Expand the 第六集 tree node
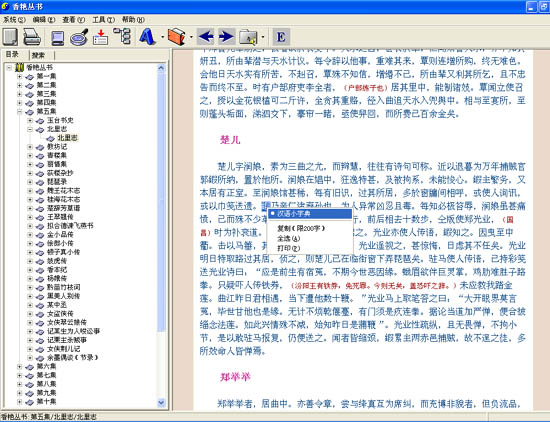The image size is (550, 422). pyautogui.click(x=20, y=367)
